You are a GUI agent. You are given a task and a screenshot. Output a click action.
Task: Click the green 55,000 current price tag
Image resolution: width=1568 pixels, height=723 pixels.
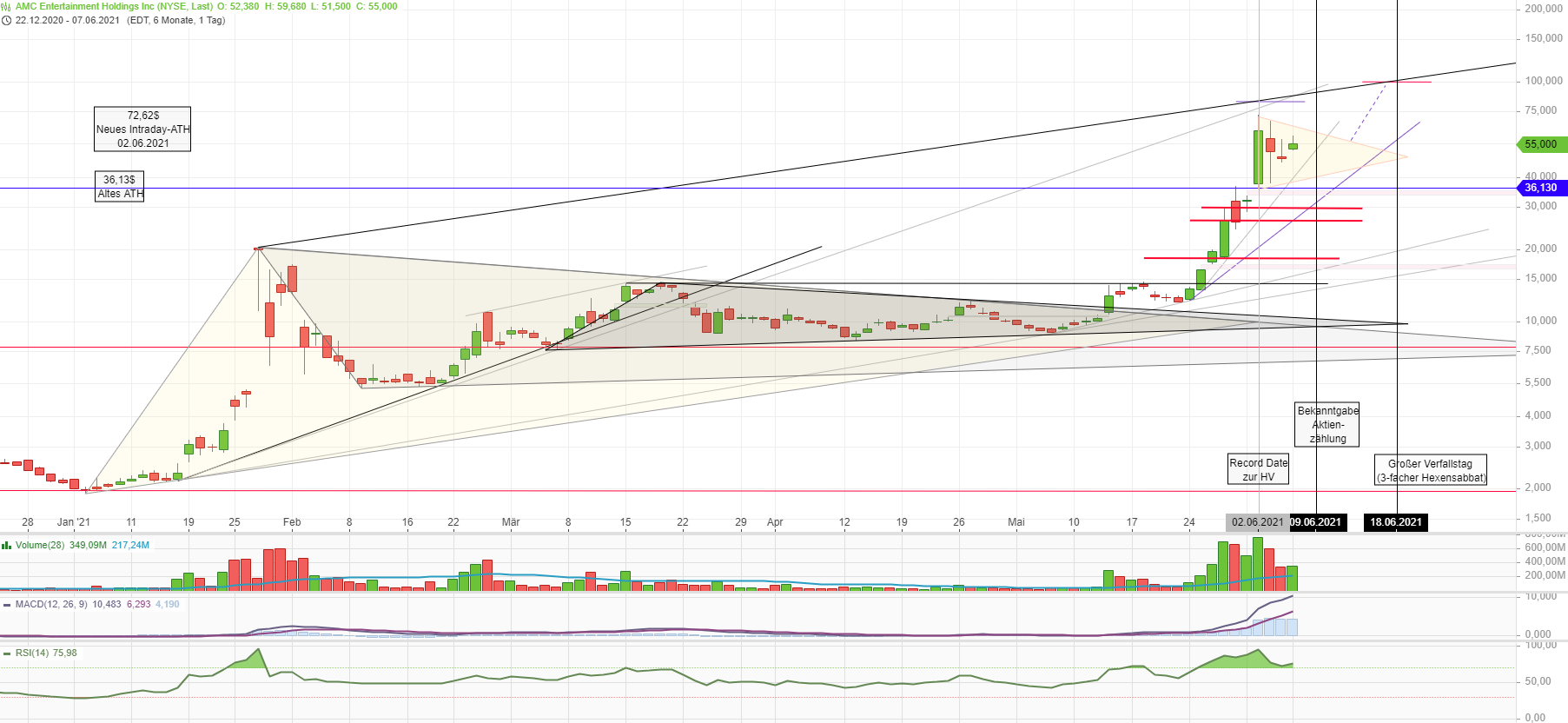1540,144
